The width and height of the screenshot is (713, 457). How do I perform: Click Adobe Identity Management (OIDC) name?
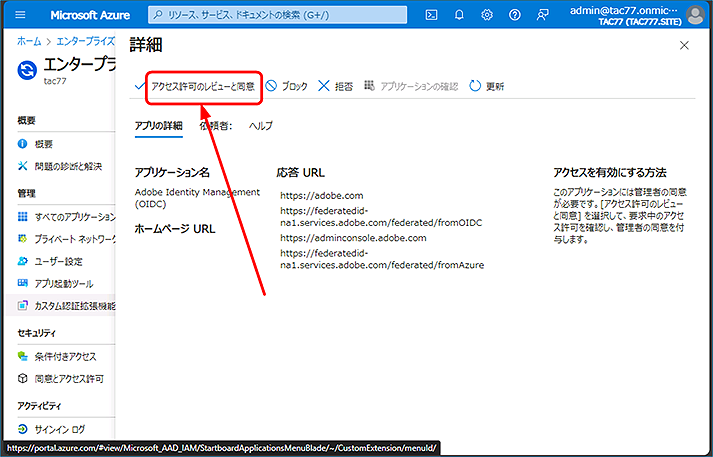point(197,198)
